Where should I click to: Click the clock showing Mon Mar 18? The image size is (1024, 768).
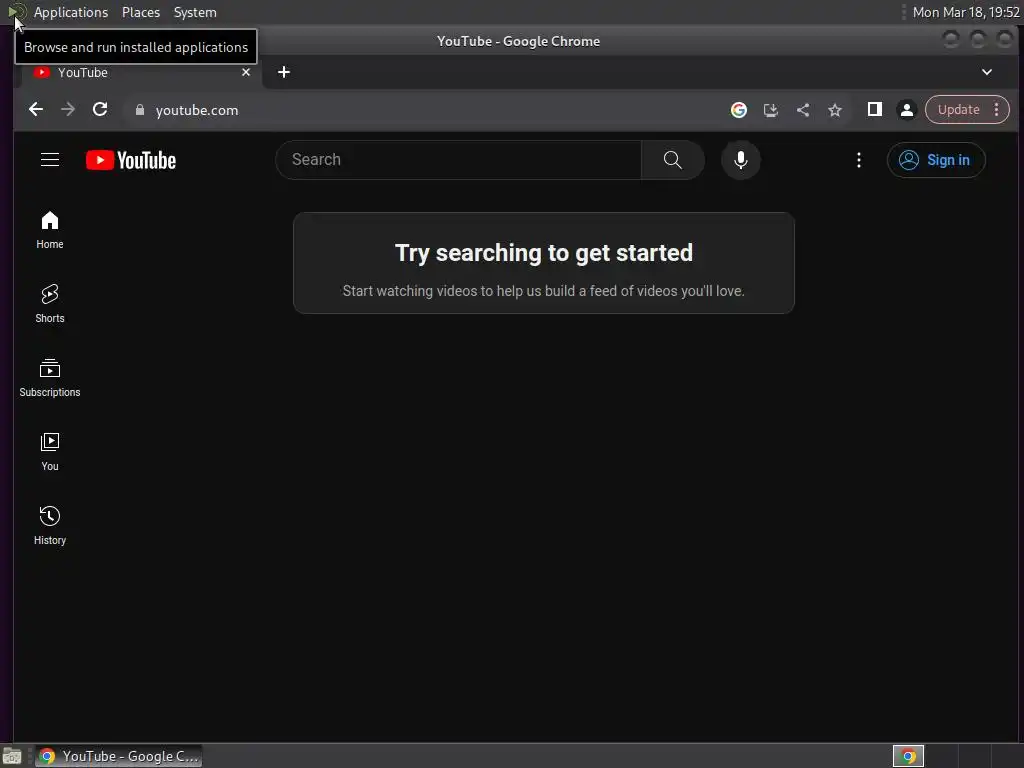966,12
